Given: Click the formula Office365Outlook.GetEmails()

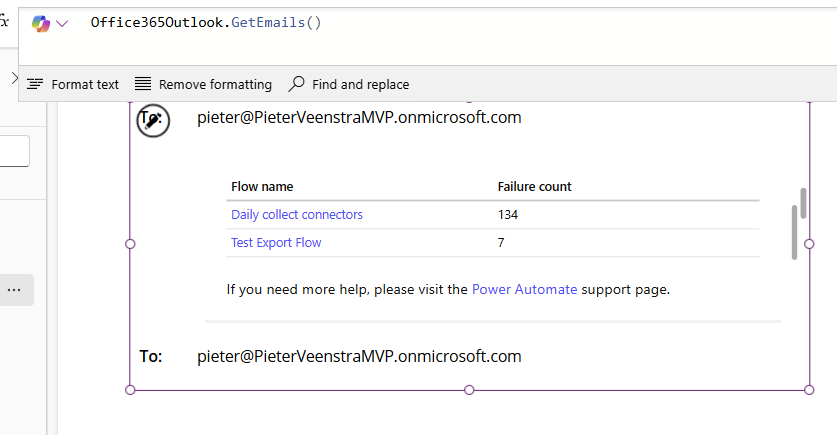Looking at the screenshot, I should [206, 22].
